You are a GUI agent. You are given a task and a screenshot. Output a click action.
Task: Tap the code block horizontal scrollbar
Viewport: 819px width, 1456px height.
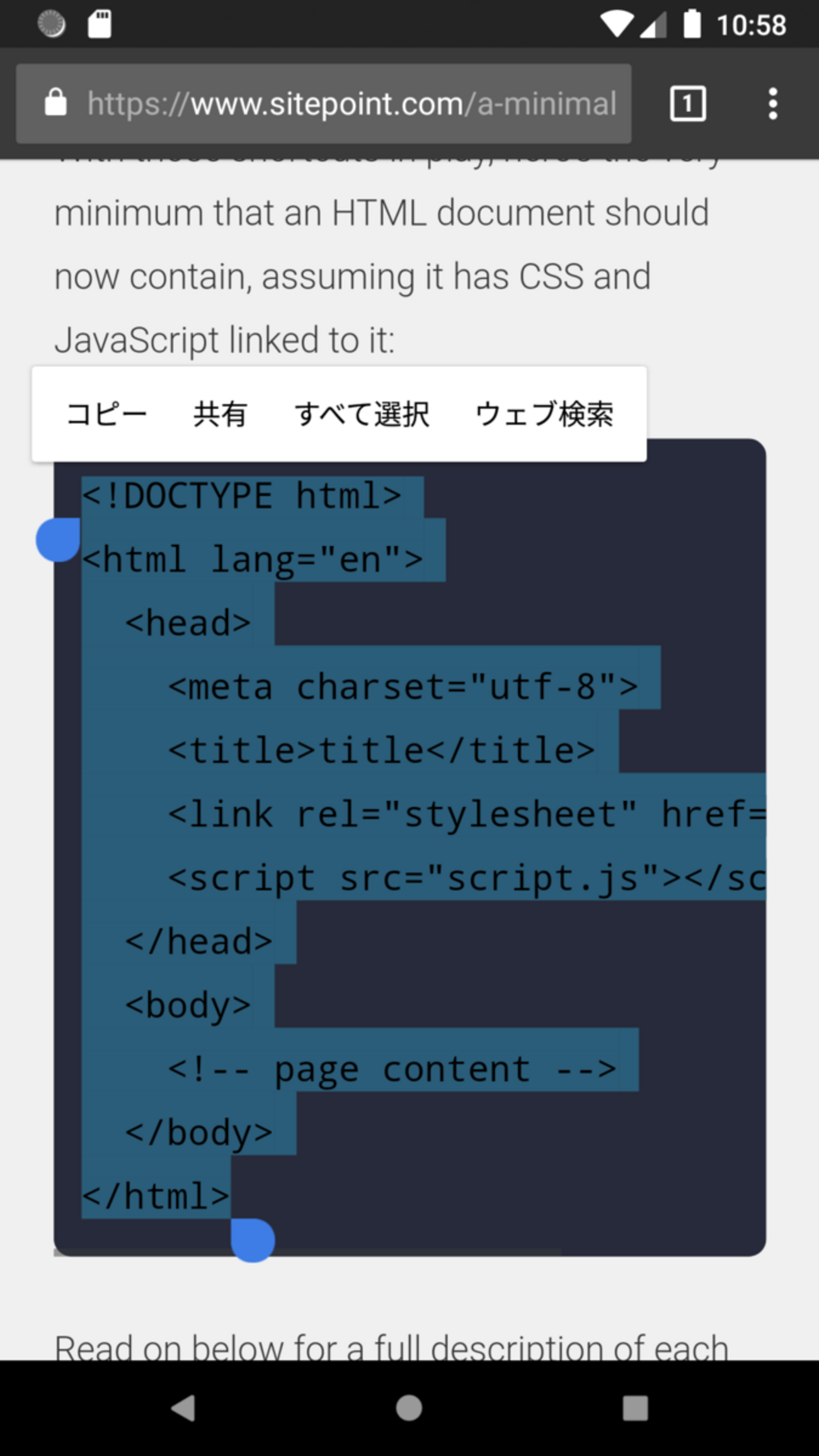pos(307,1253)
